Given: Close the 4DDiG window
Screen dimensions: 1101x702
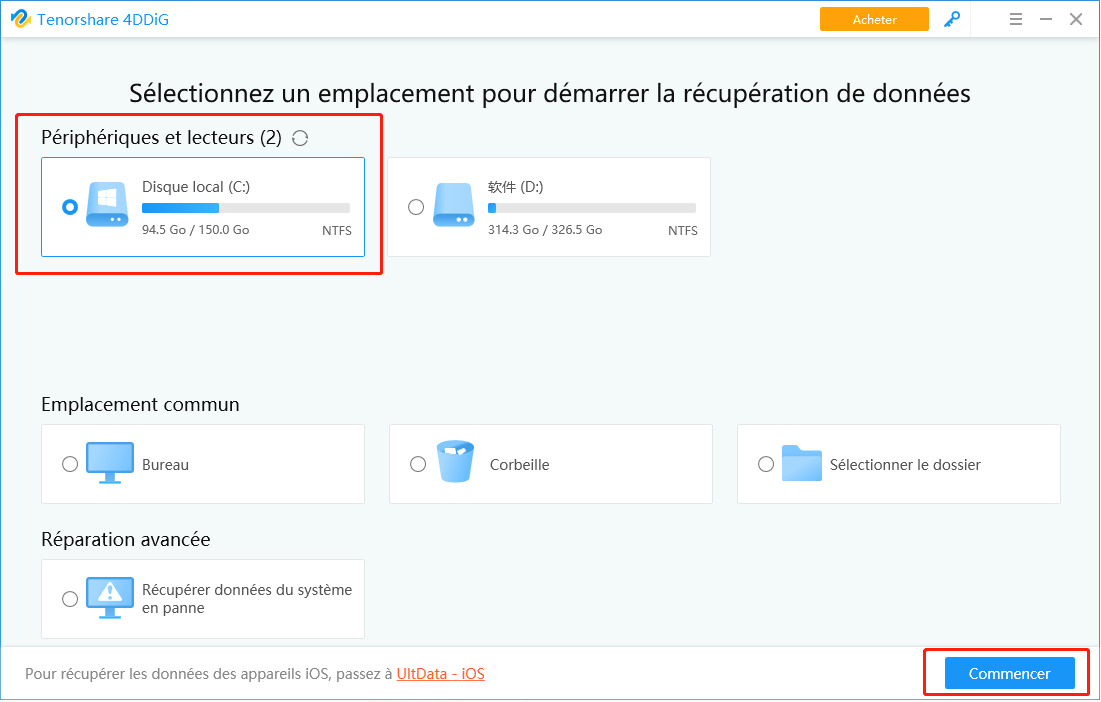Looking at the screenshot, I should tap(1076, 20).
